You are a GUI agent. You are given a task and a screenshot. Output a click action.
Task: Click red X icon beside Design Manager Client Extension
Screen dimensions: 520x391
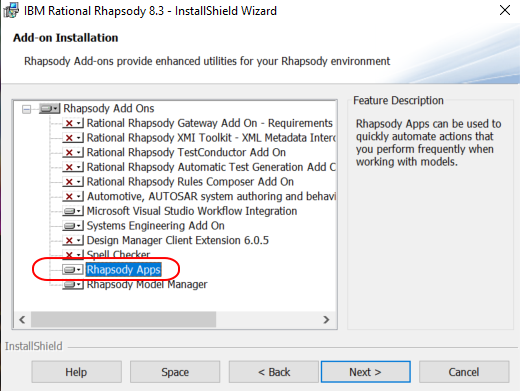click(x=73, y=240)
